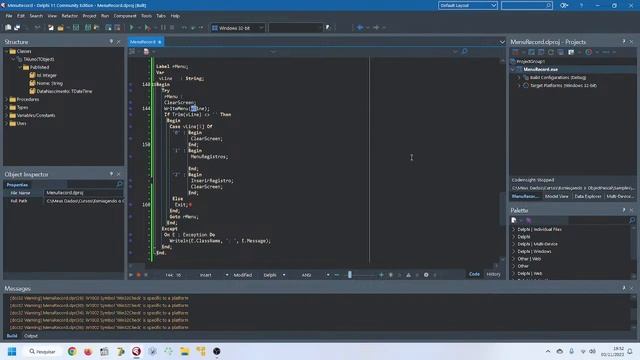Switch to the Code tab of editor
The width and height of the screenshot is (640, 360).
point(474,274)
